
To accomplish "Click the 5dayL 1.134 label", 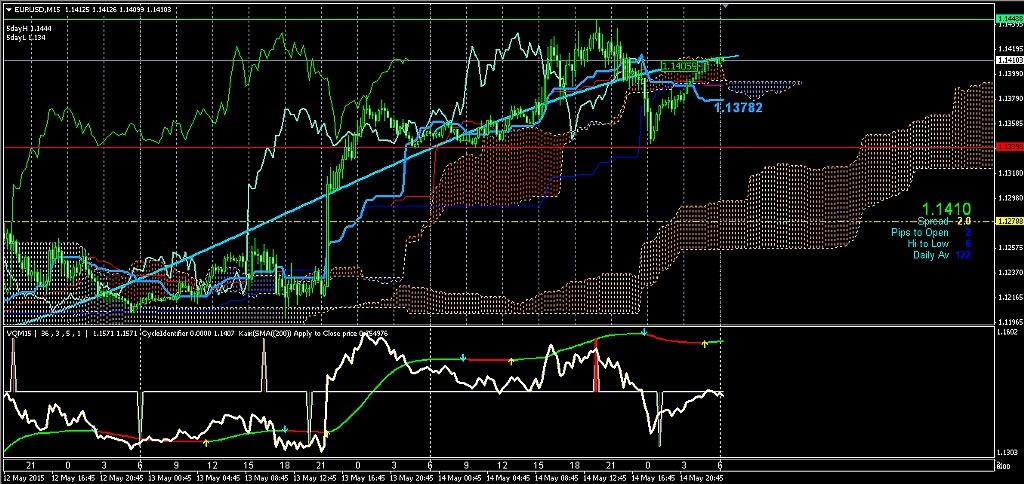I will click(27, 39).
